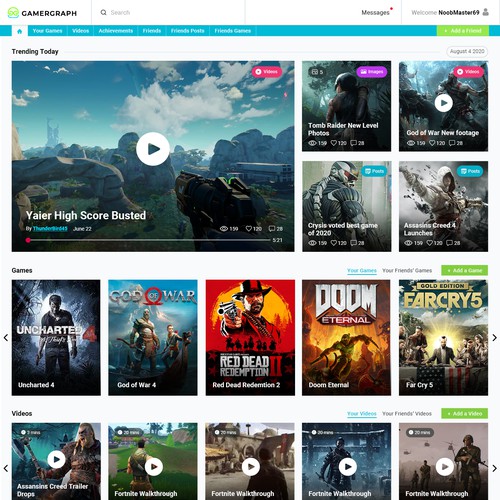Open the user profile avatar icon
The width and height of the screenshot is (500, 500).
click(486, 12)
